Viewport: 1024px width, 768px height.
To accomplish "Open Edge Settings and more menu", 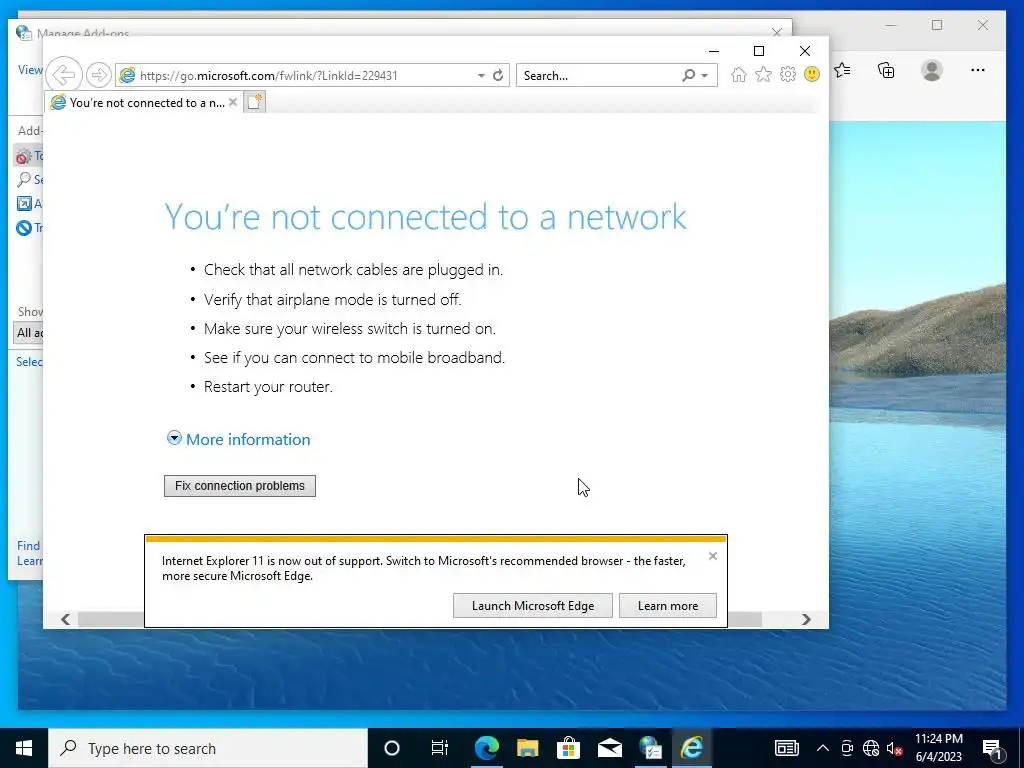I will point(978,70).
